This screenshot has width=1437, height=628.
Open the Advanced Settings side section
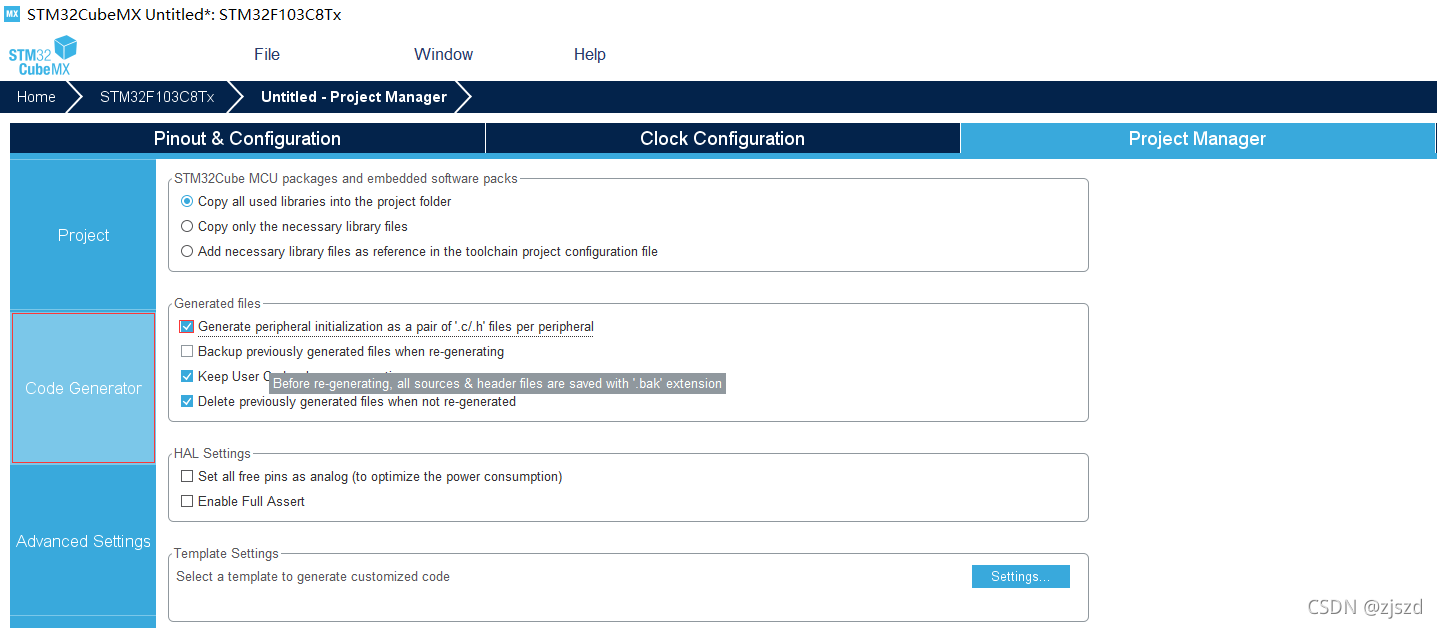click(83, 541)
